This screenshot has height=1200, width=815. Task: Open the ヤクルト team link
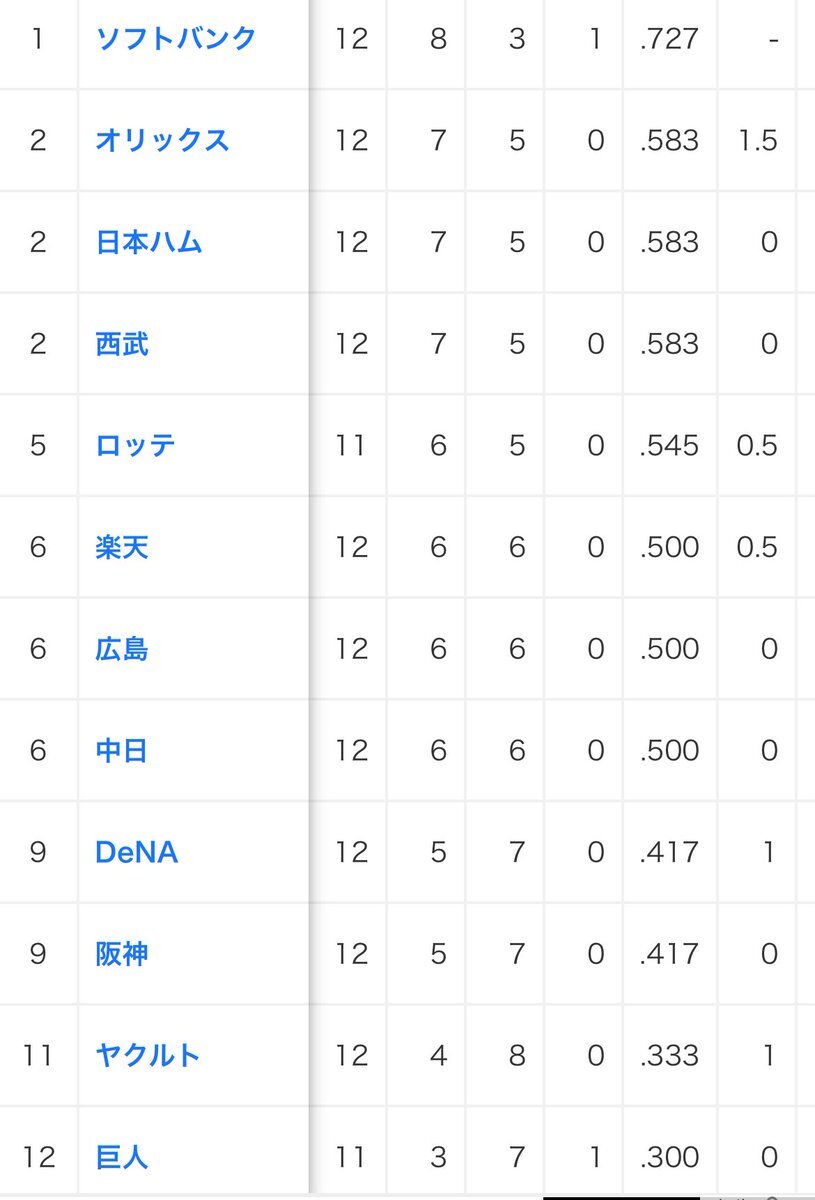pyautogui.click(x=148, y=1055)
